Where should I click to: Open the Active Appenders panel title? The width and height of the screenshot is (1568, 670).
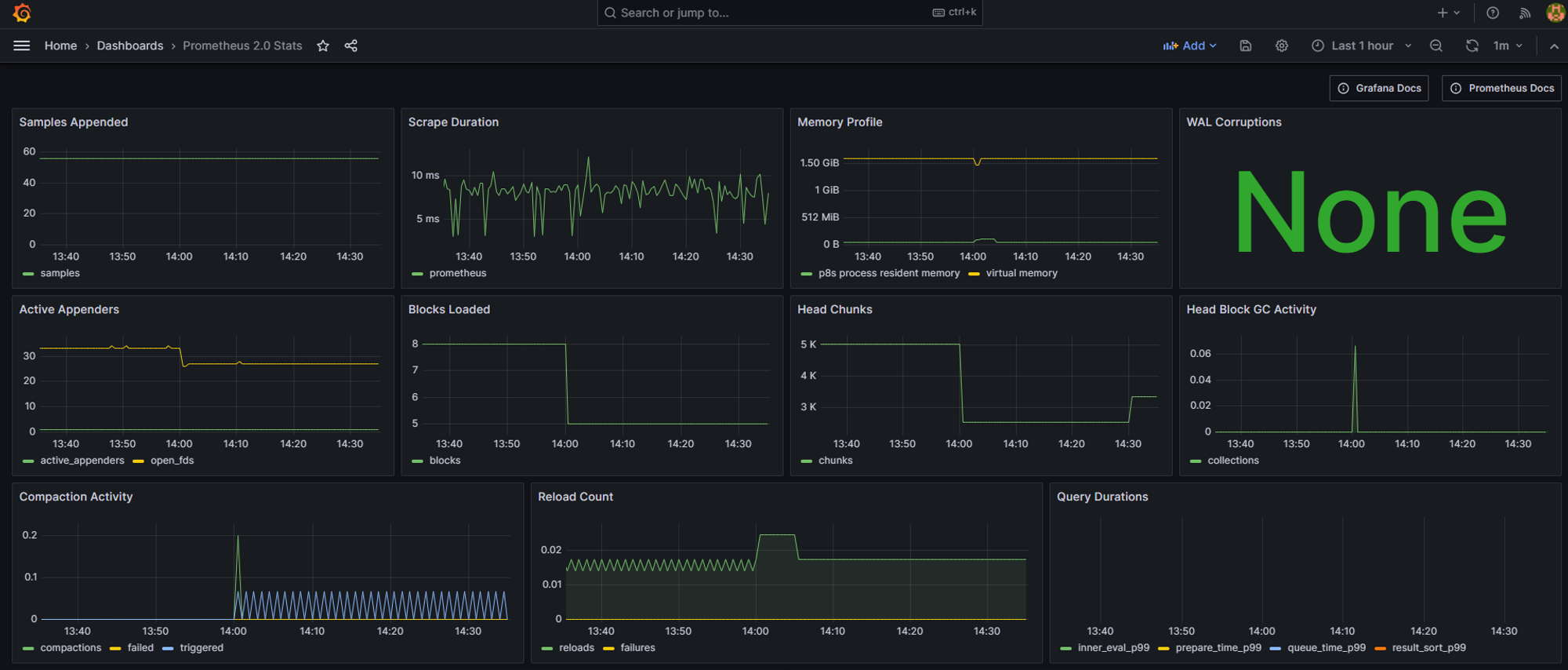[69, 310]
